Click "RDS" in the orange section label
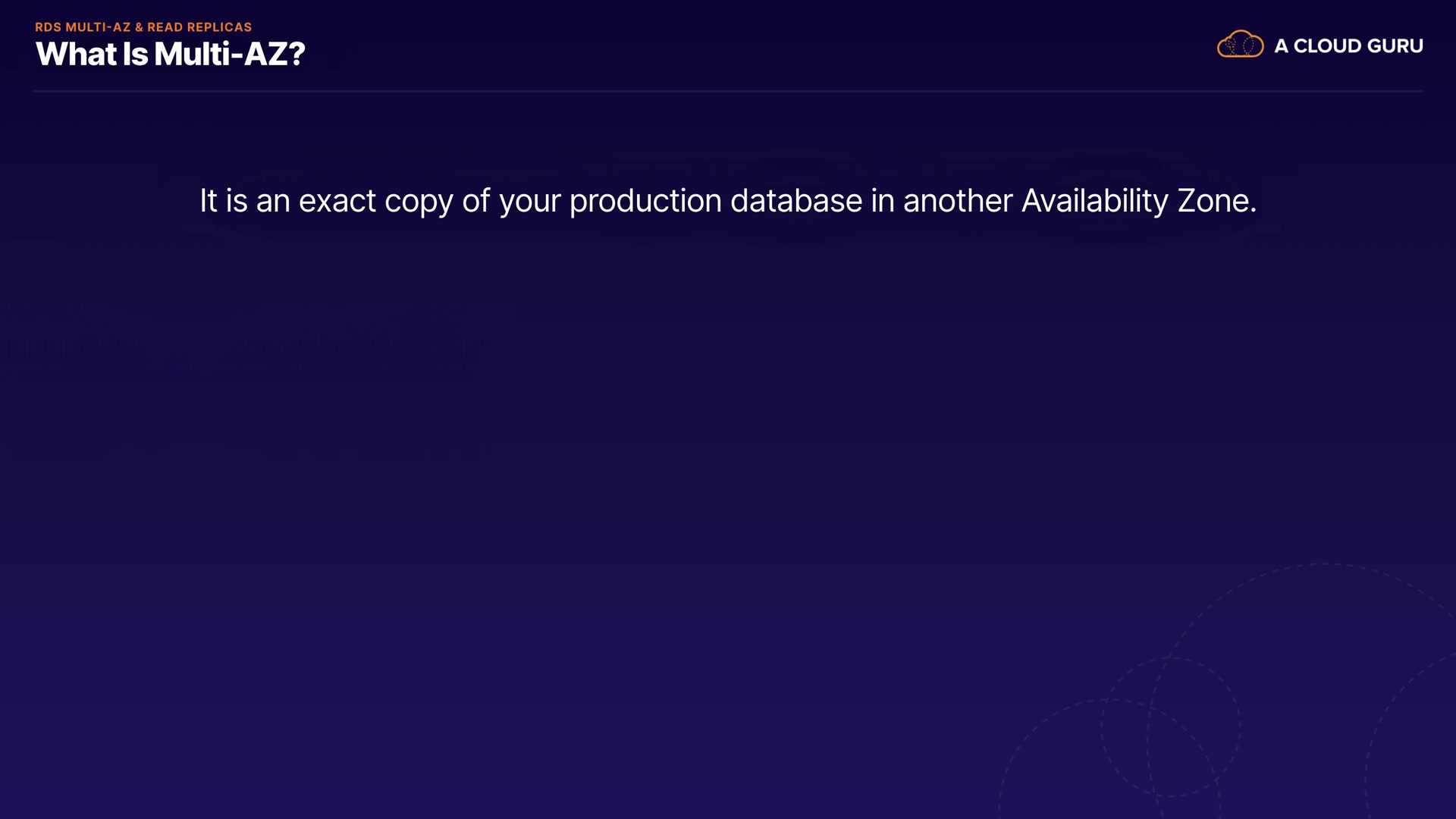1456x819 pixels. 48,27
